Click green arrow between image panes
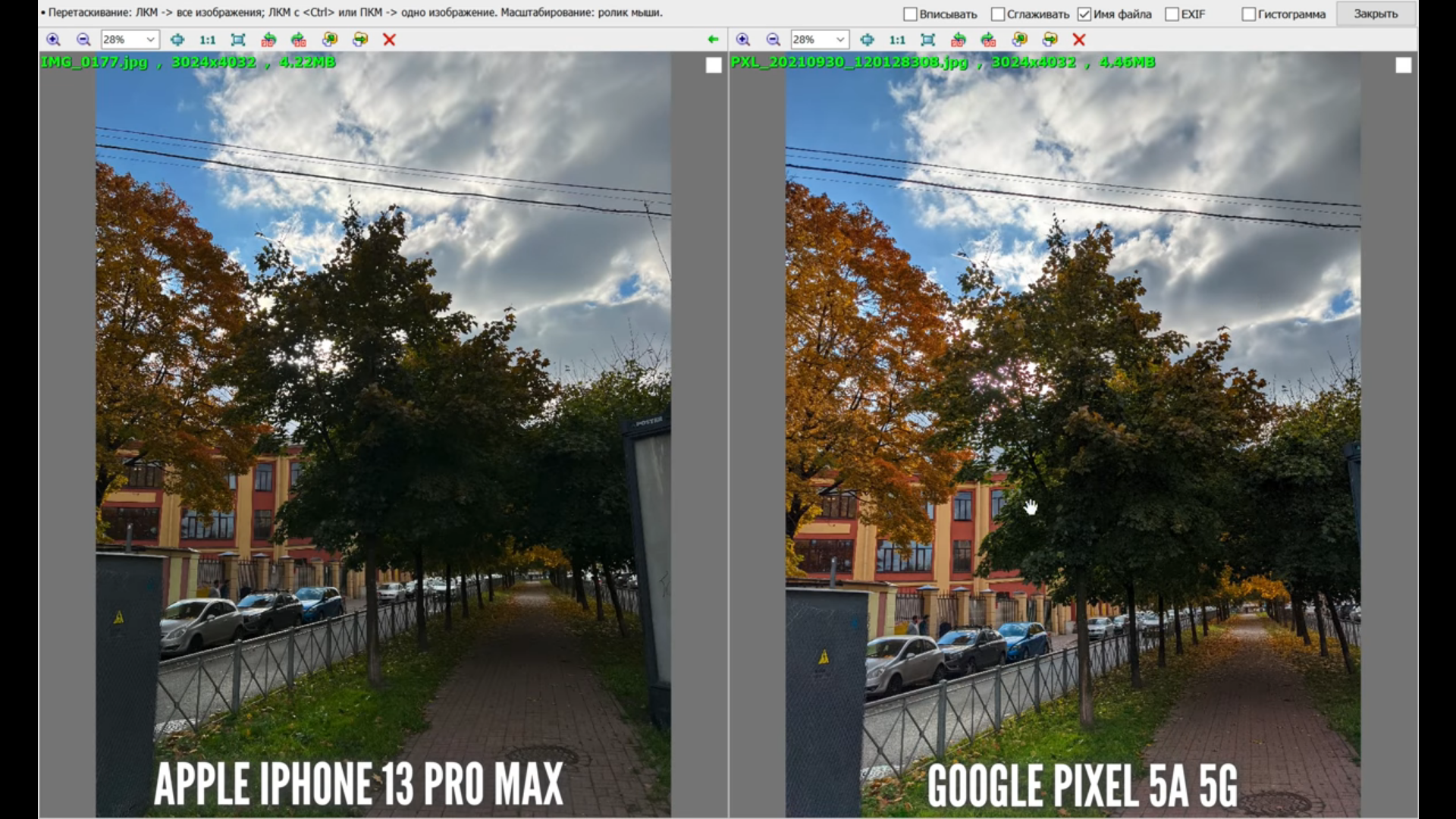This screenshot has width=1456, height=819. click(x=712, y=39)
